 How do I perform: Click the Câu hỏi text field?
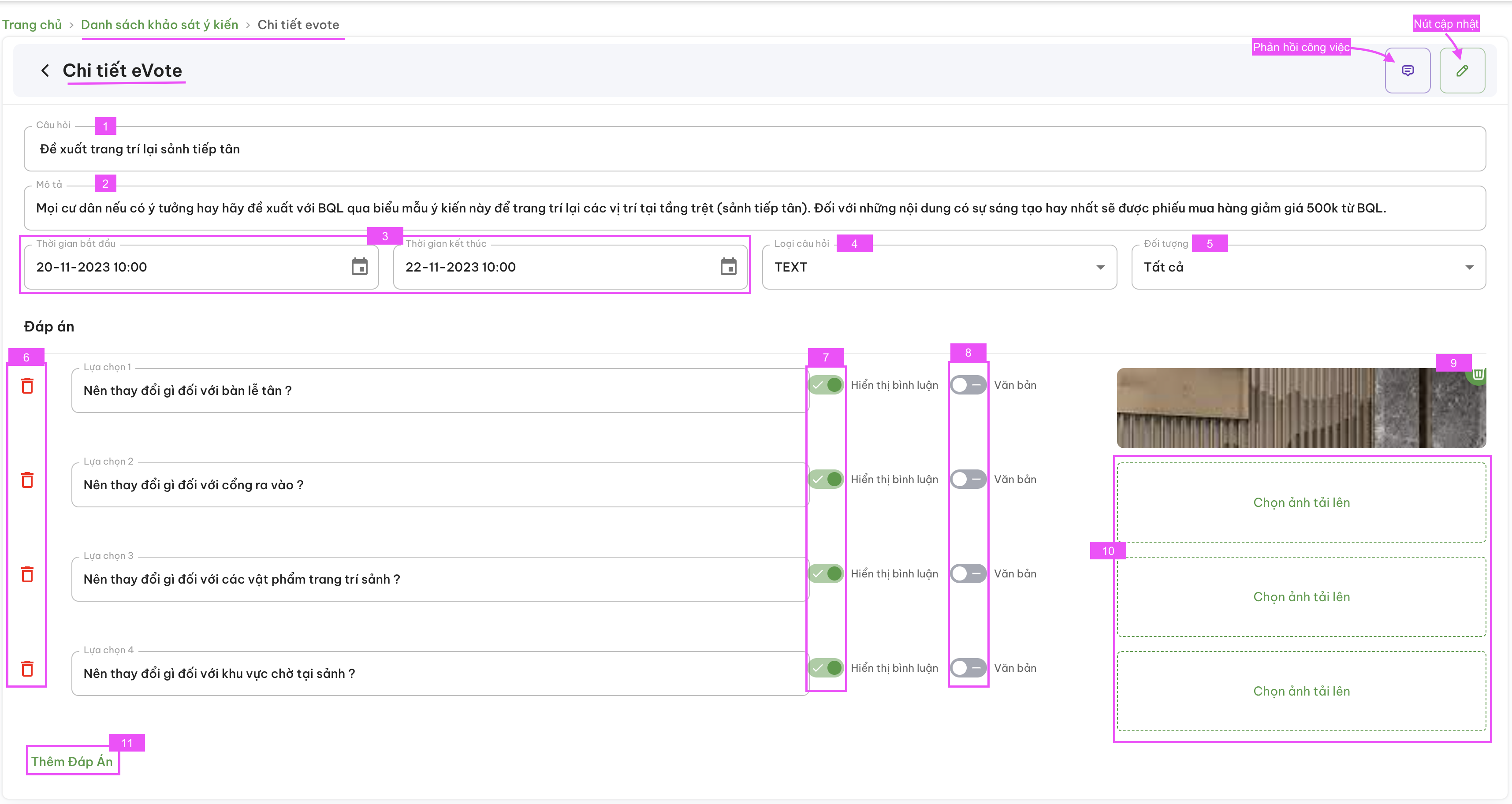(755, 149)
